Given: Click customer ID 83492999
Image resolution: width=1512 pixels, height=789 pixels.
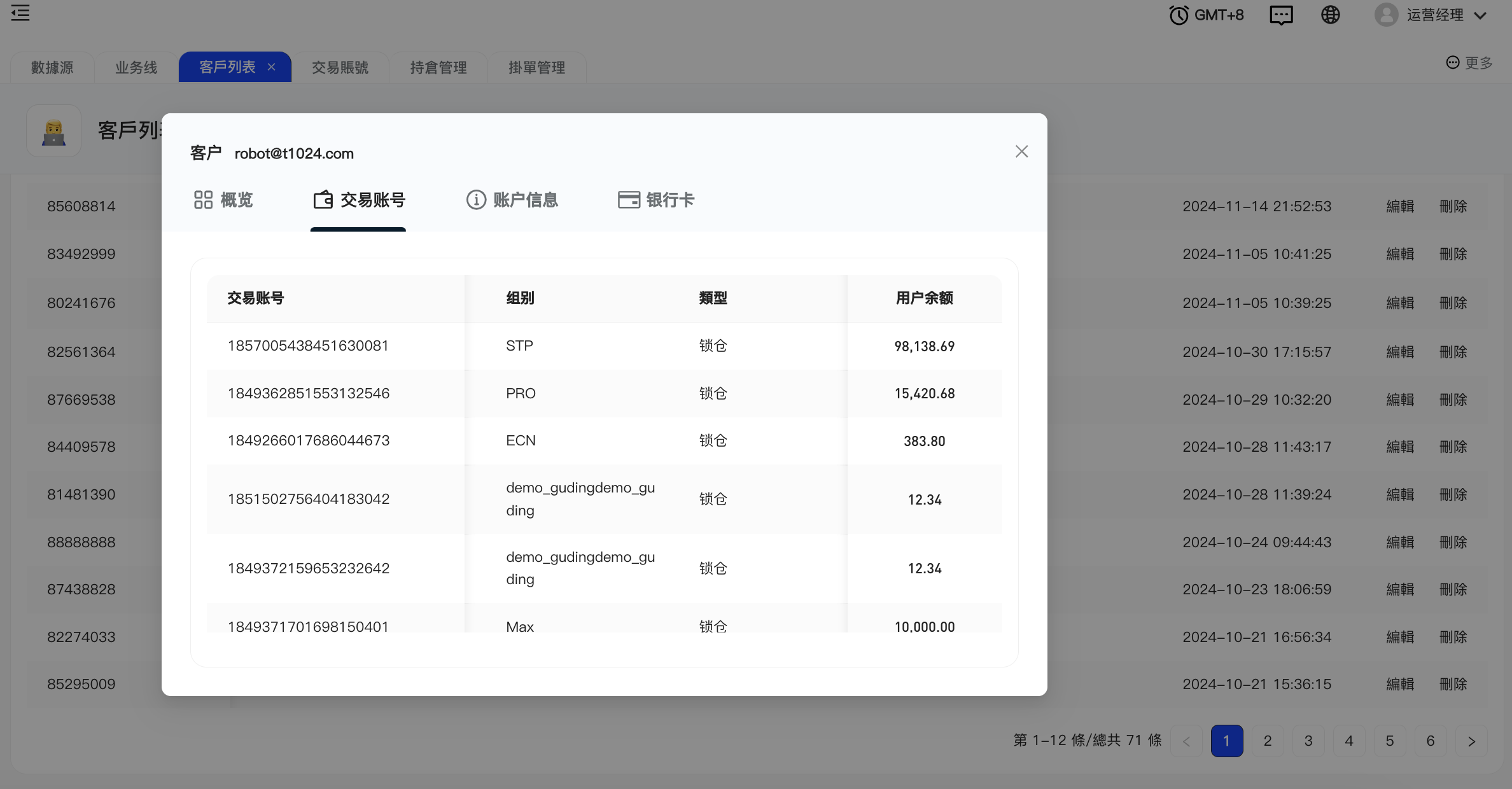Looking at the screenshot, I should [81, 254].
